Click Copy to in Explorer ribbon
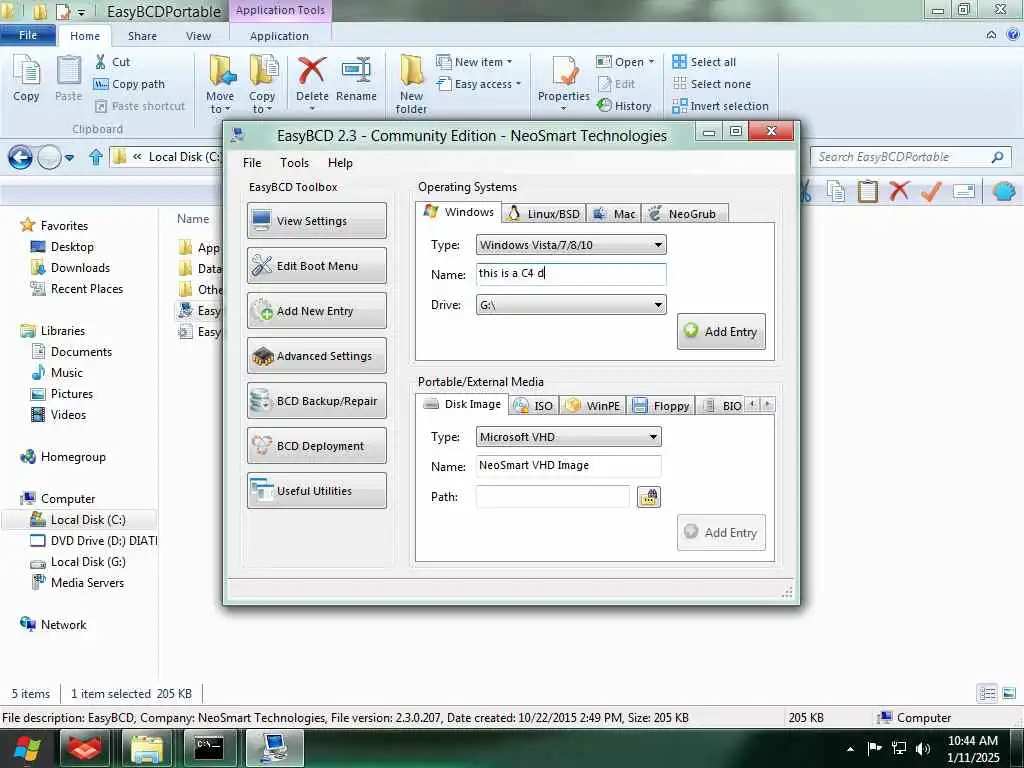Image resolution: width=1024 pixels, height=768 pixels. (262, 85)
